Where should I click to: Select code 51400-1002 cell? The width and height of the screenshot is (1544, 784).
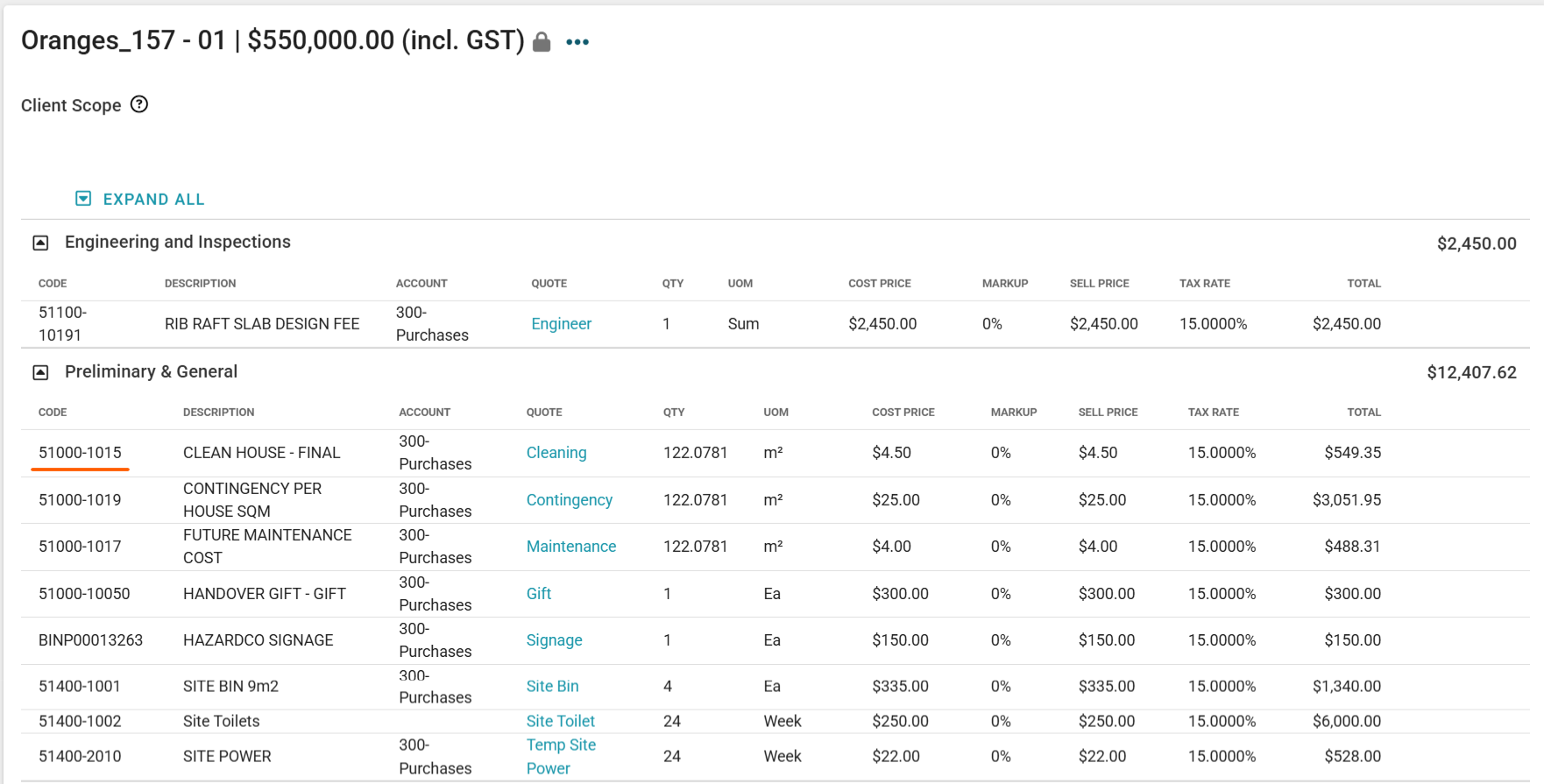80,721
